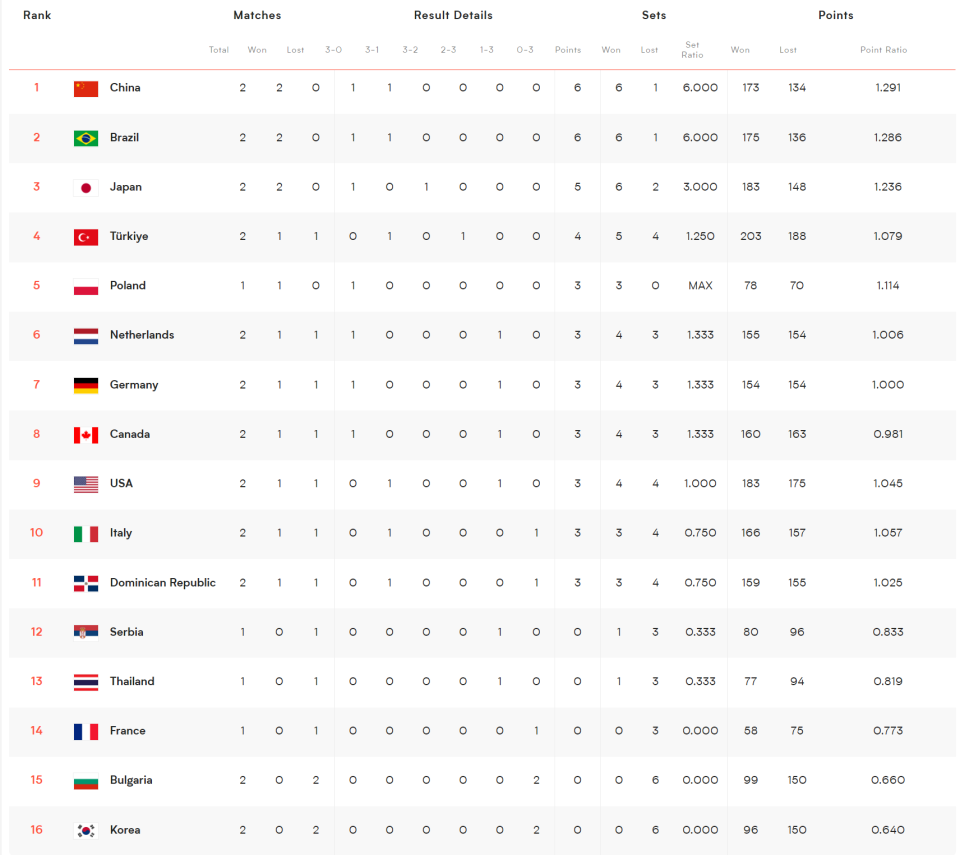
Task: Open the Poland team link
Action: (127, 285)
